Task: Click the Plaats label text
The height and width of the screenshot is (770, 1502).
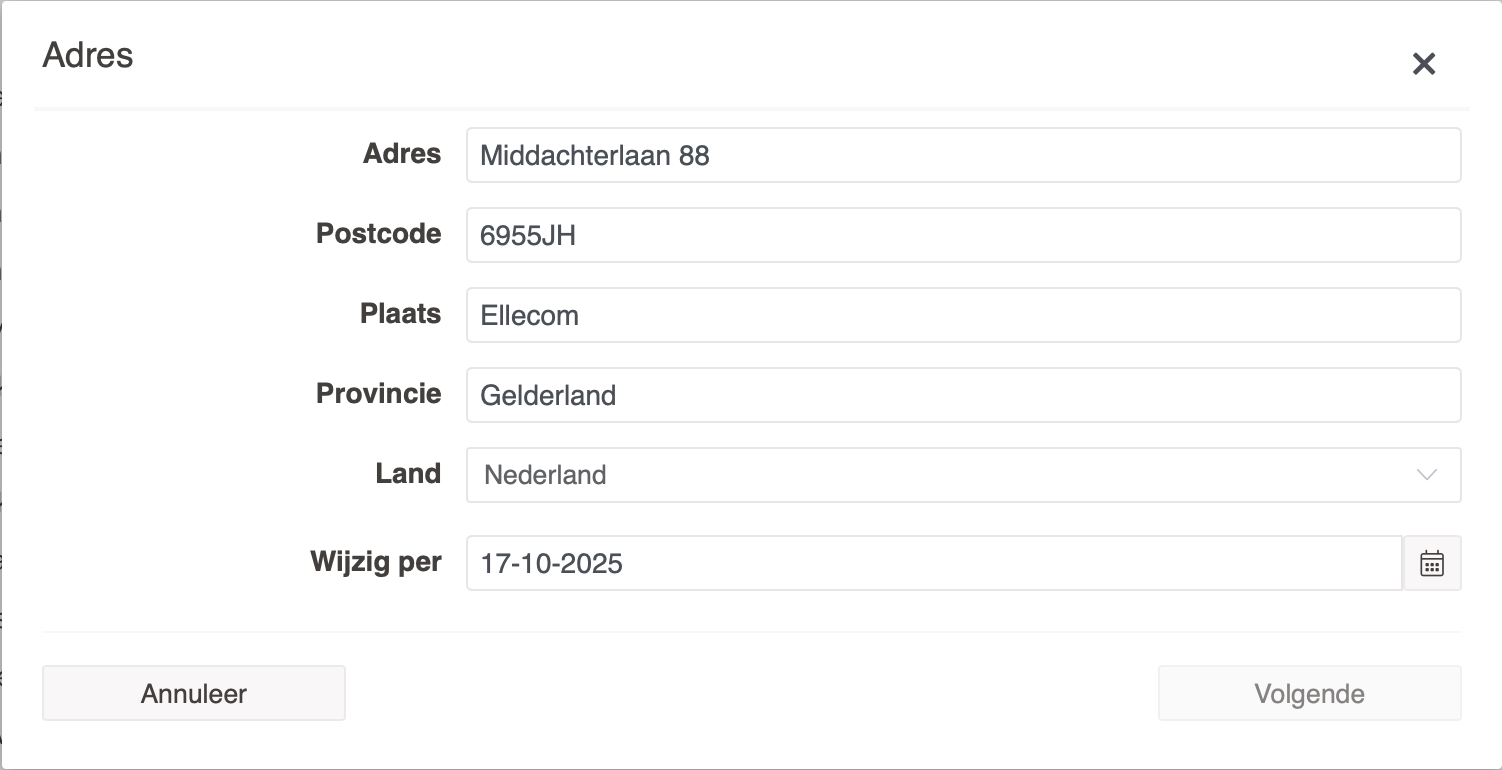Action: (400, 314)
